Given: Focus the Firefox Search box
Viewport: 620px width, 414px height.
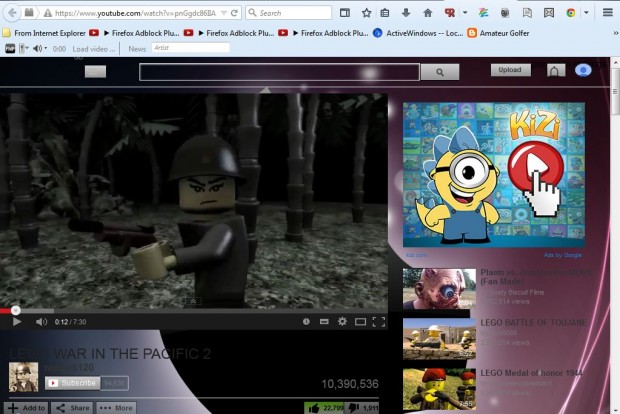Looking at the screenshot, I should [289, 13].
